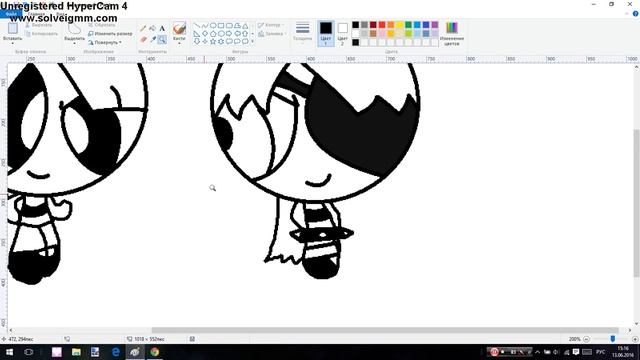
Task: Pick the dark red color swatch
Action: click(x=373, y=25)
